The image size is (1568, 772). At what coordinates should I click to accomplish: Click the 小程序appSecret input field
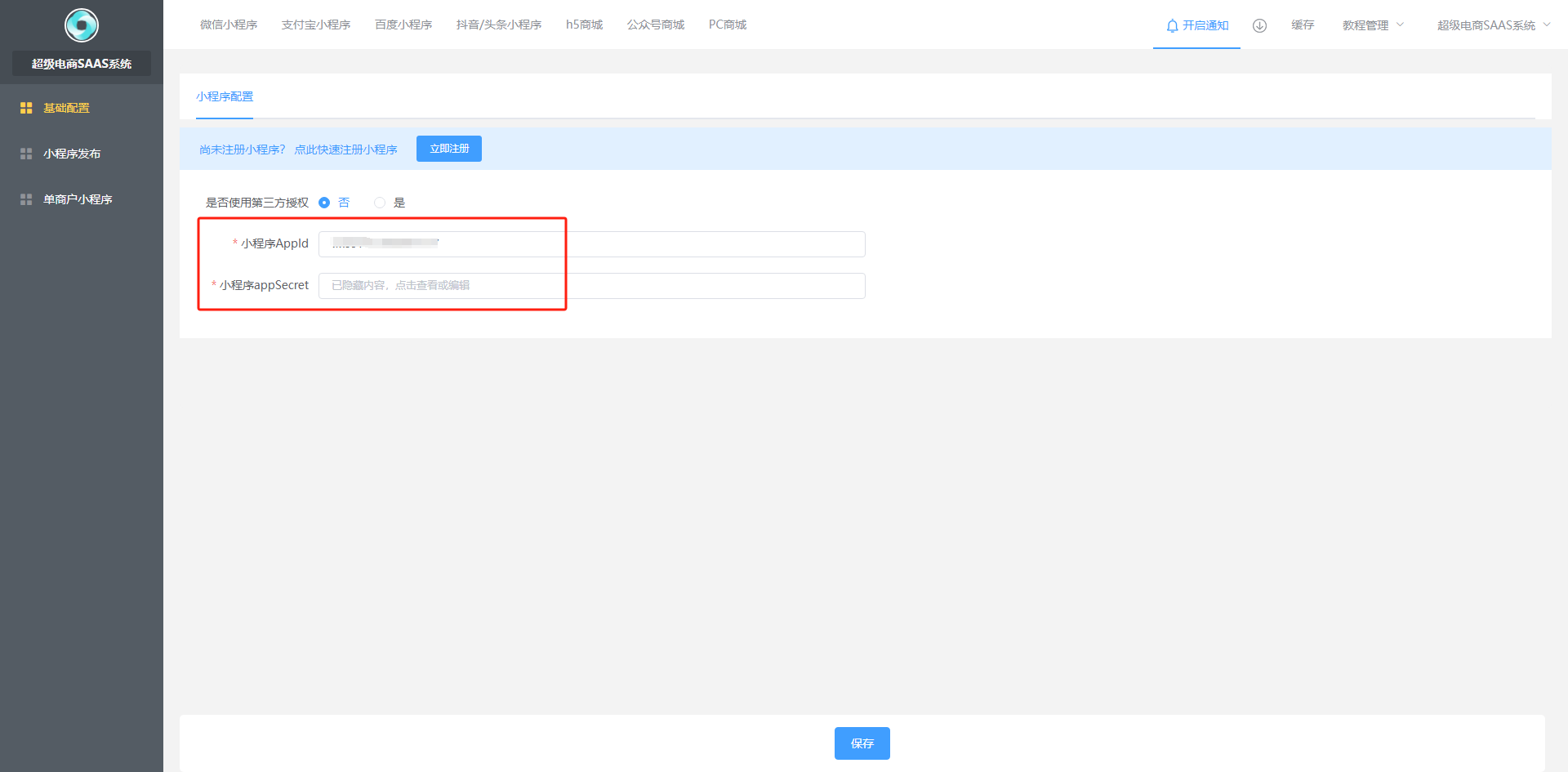(x=591, y=286)
